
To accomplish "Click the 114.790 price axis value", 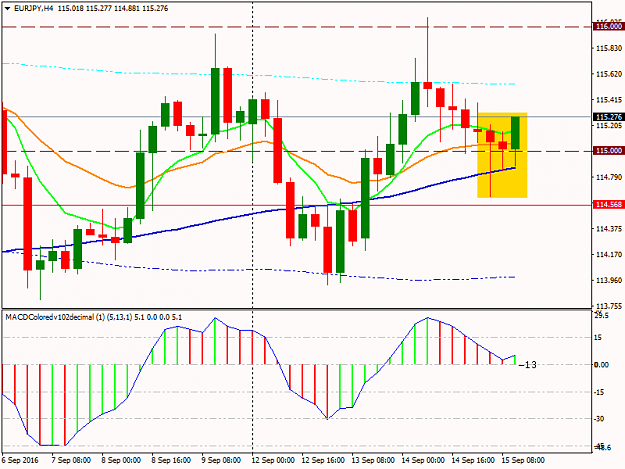I will pos(609,177).
